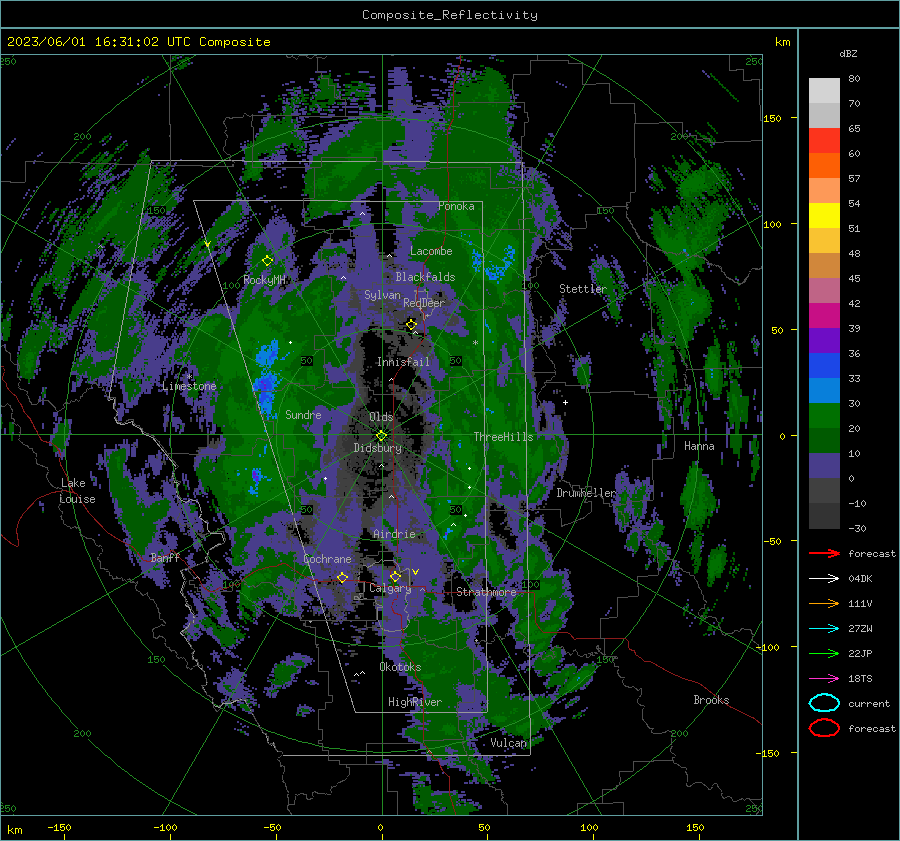Click the Blackfalds city label
Screen dimensions: 900x841
[x=425, y=277]
